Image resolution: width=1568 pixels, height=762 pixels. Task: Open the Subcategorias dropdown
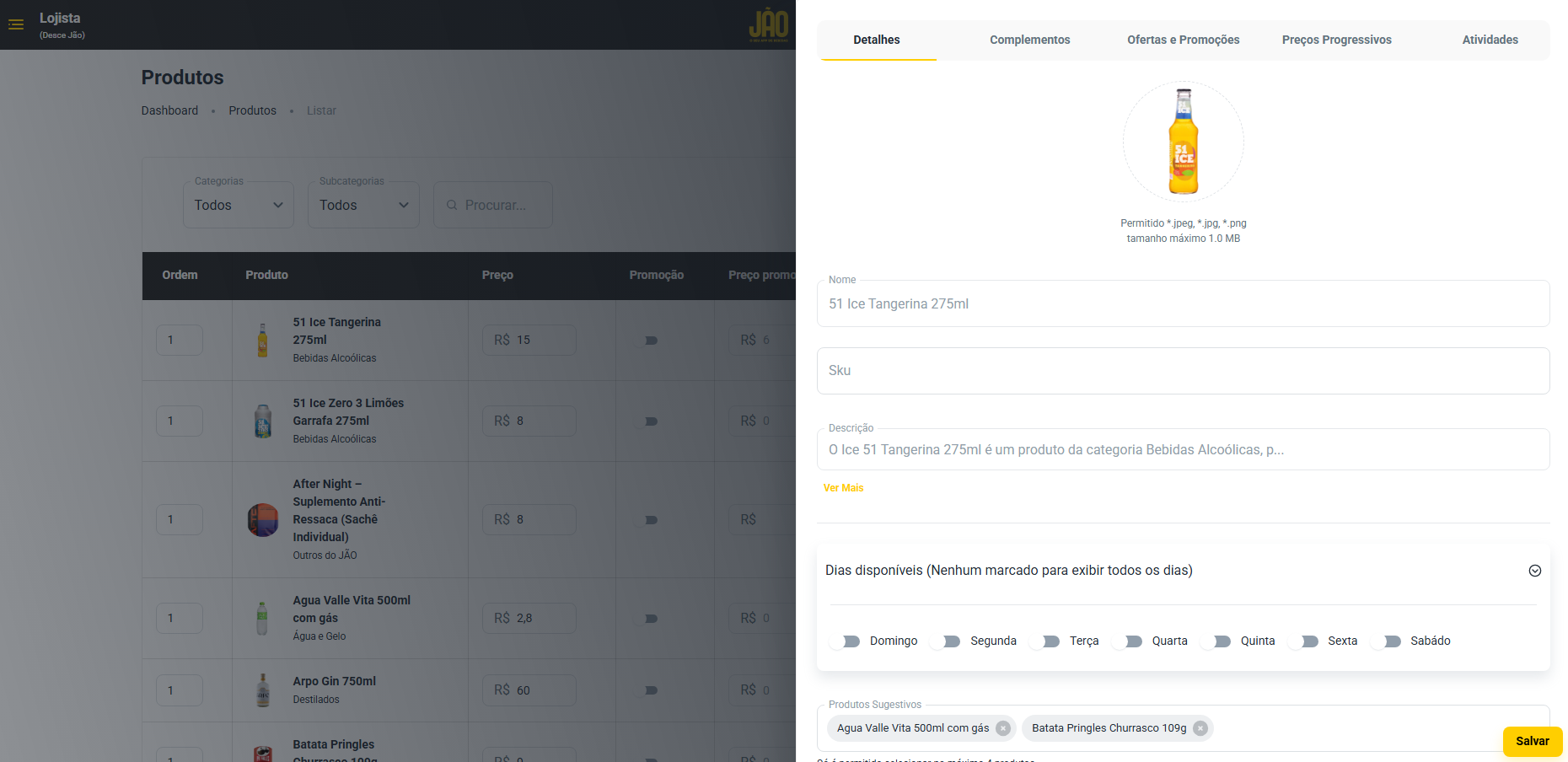click(363, 205)
